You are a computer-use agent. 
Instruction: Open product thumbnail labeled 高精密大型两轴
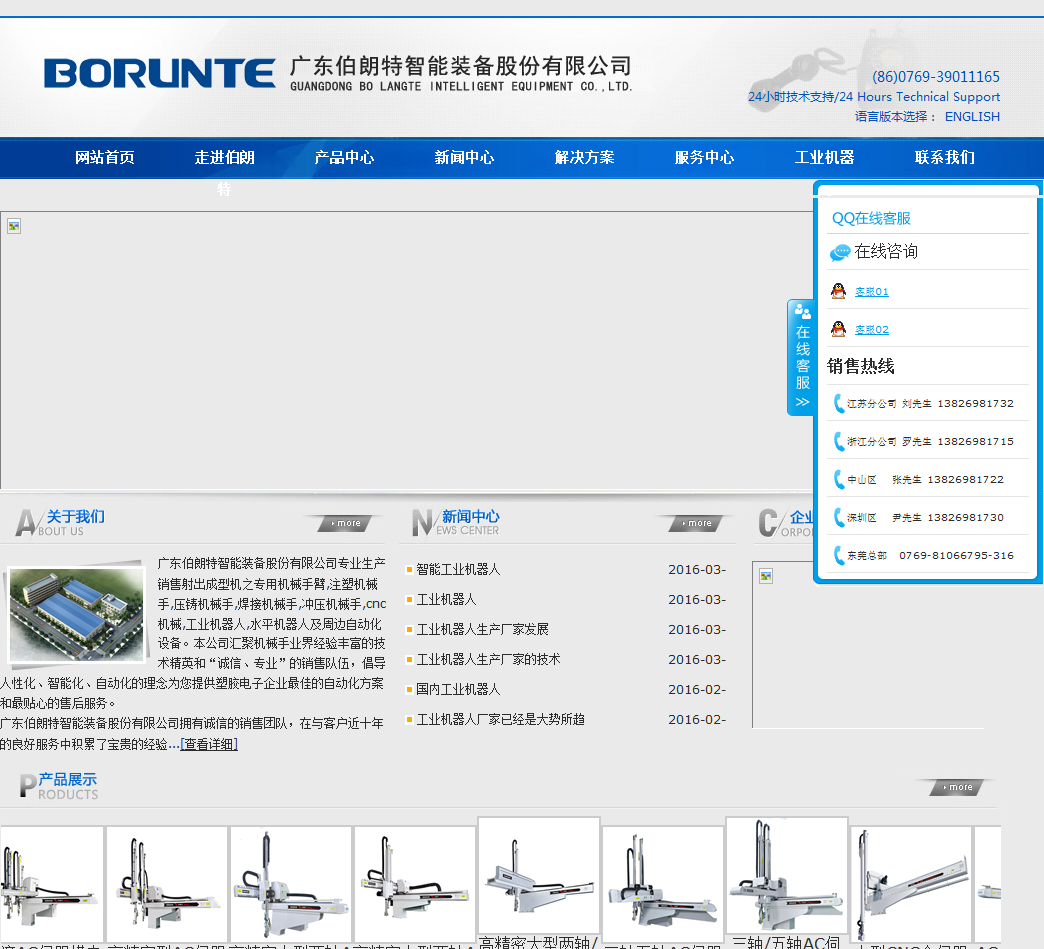(x=539, y=876)
